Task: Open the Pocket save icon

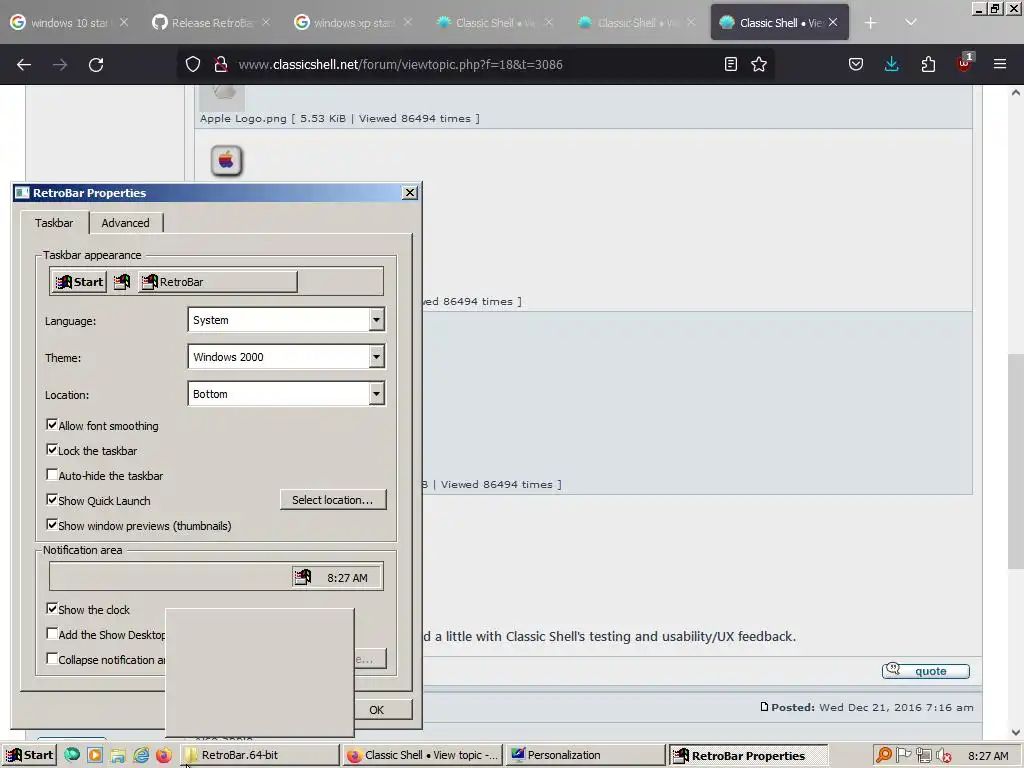Action: (856, 64)
